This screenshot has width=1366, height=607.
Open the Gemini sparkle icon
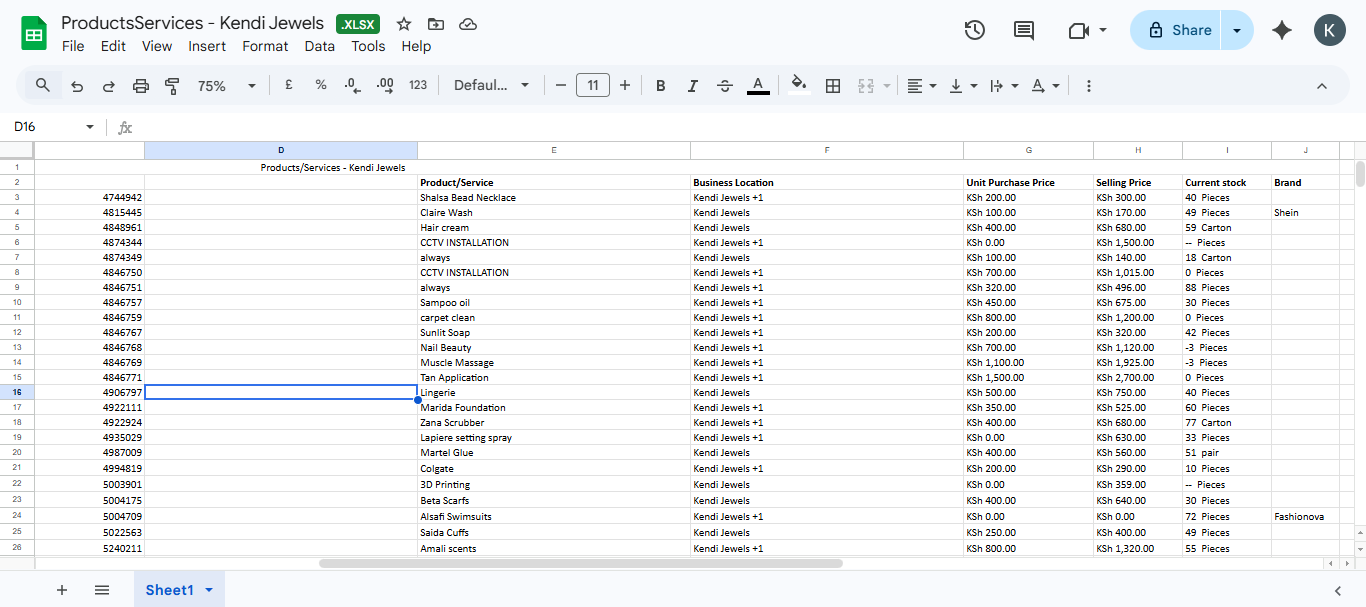tap(1282, 30)
